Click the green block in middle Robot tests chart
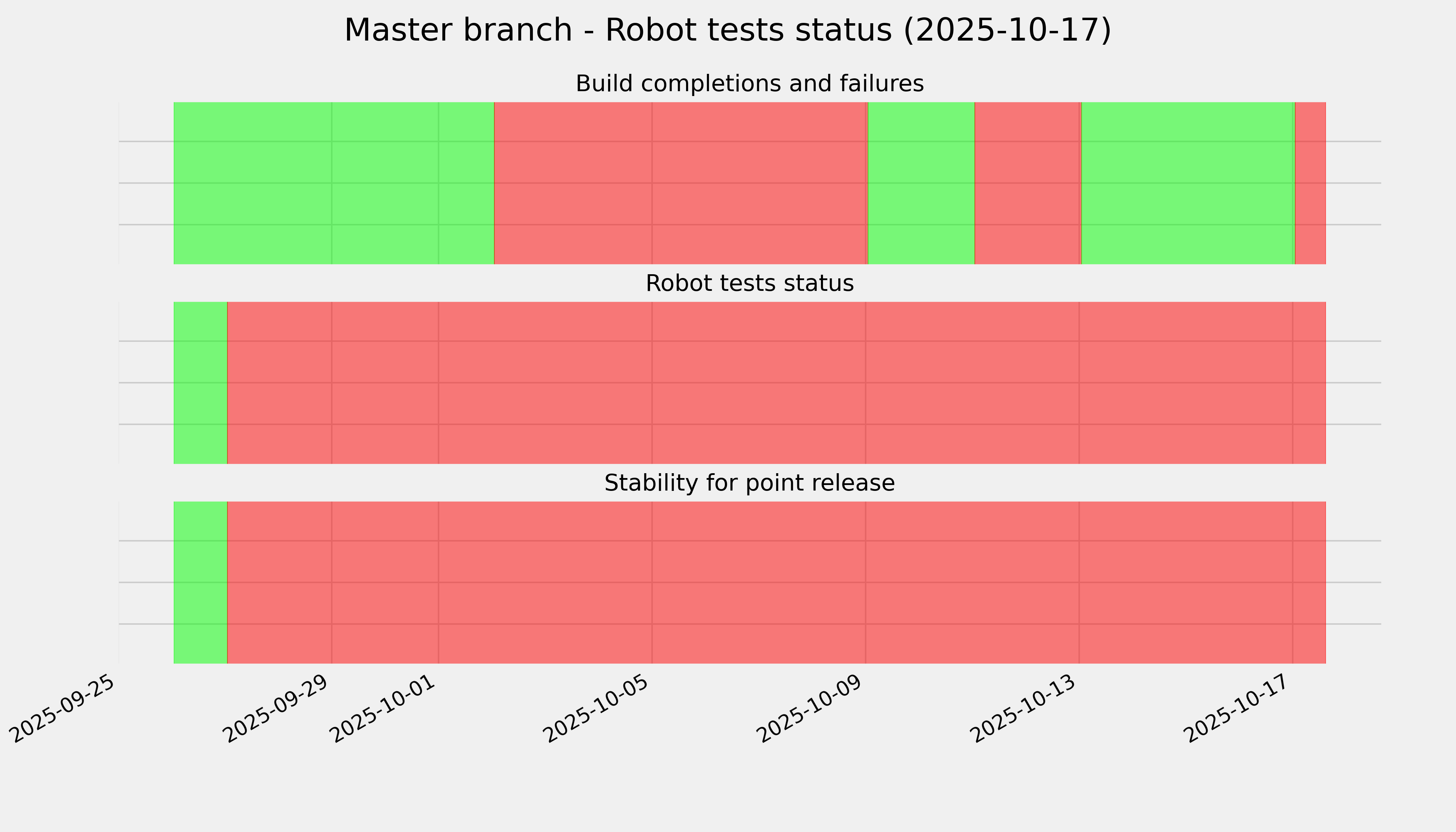This screenshot has height=832, width=1456. click(x=201, y=383)
